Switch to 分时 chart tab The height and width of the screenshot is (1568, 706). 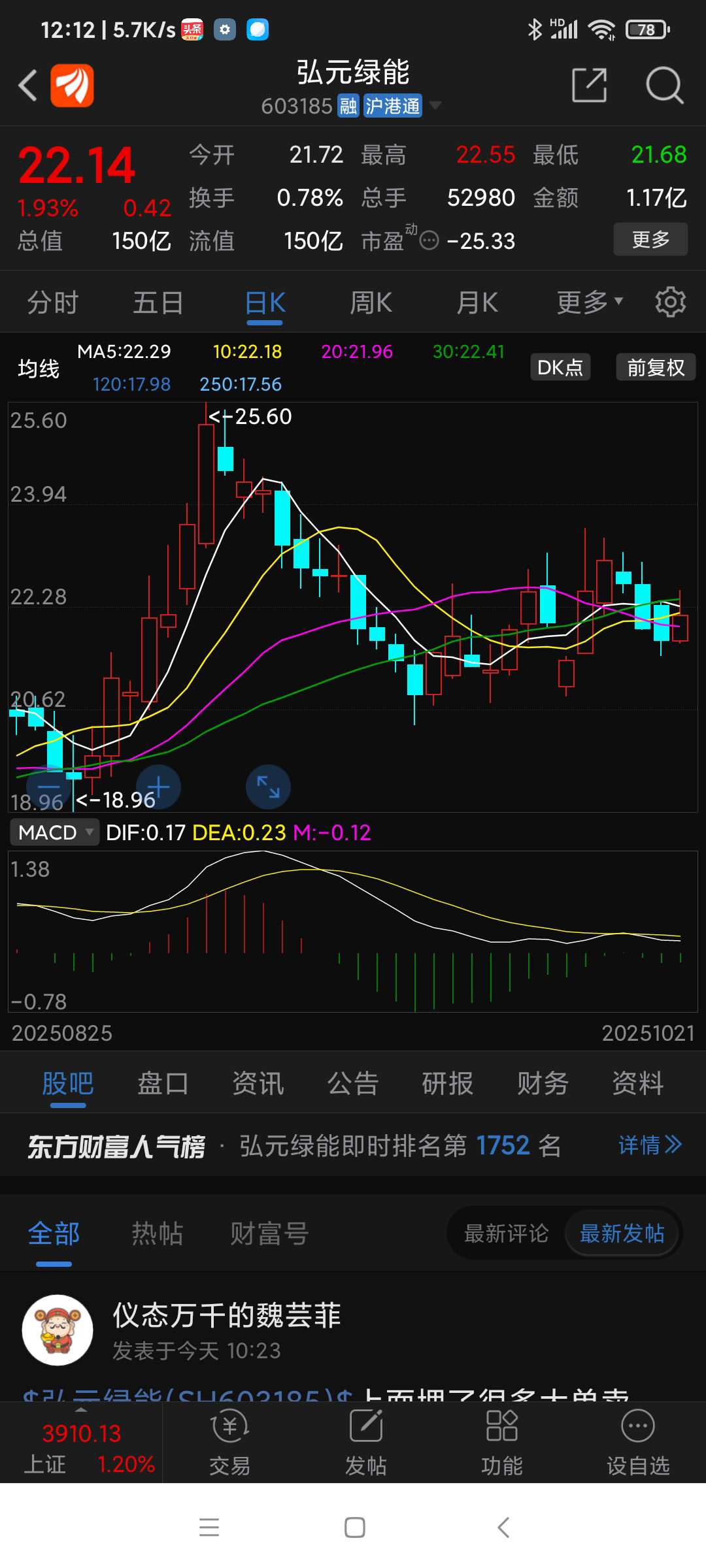coord(53,302)
